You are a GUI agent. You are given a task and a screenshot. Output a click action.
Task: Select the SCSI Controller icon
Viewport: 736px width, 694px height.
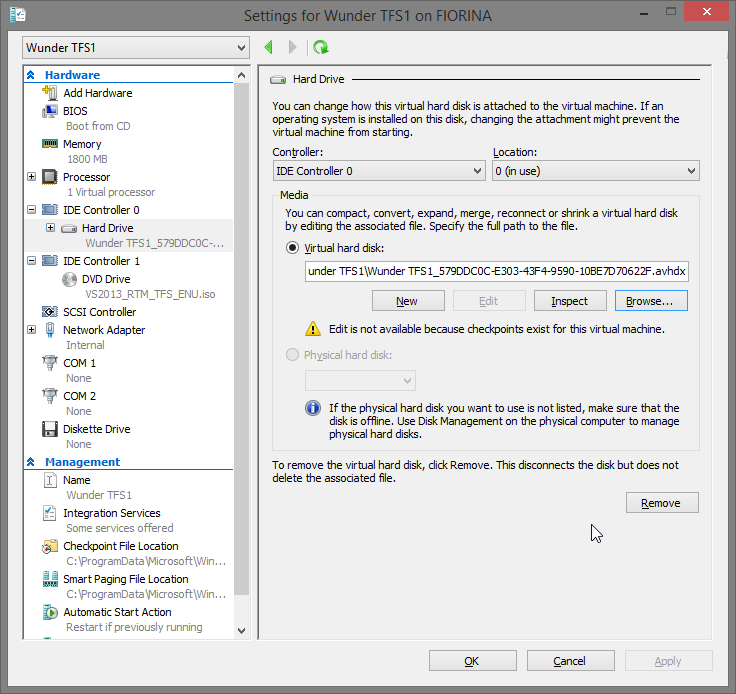click(x=50, y=312)
